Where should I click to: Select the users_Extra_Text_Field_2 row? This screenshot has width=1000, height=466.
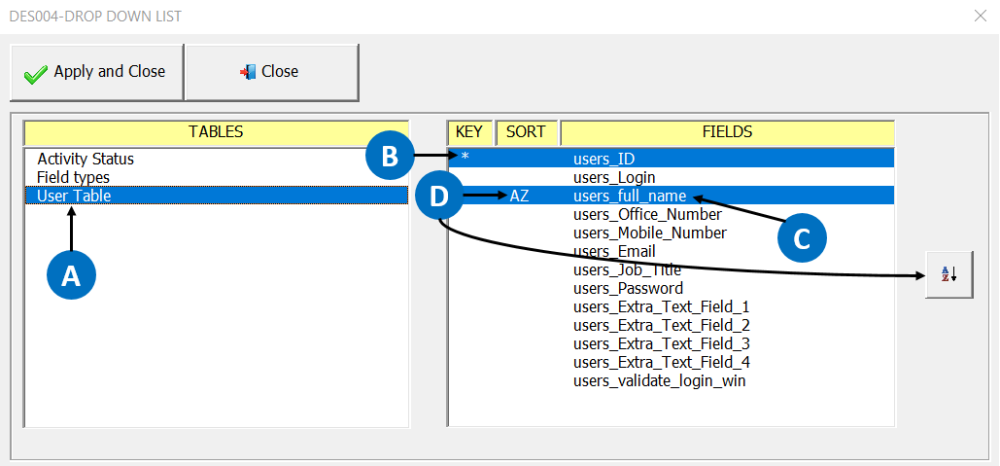(671, 325)
